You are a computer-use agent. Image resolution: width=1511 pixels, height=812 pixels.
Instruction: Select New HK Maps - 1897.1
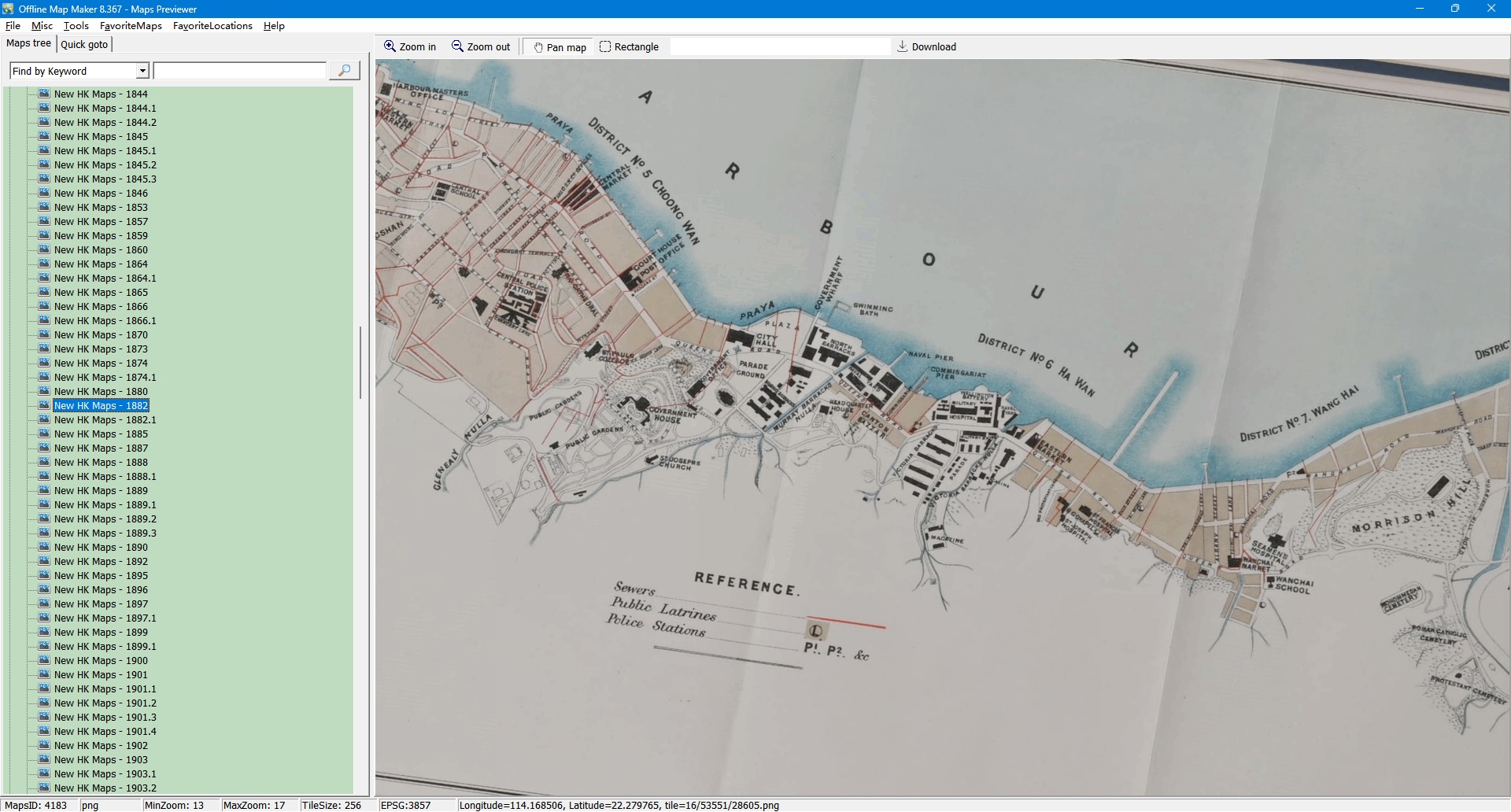click(x=105, y=618)
